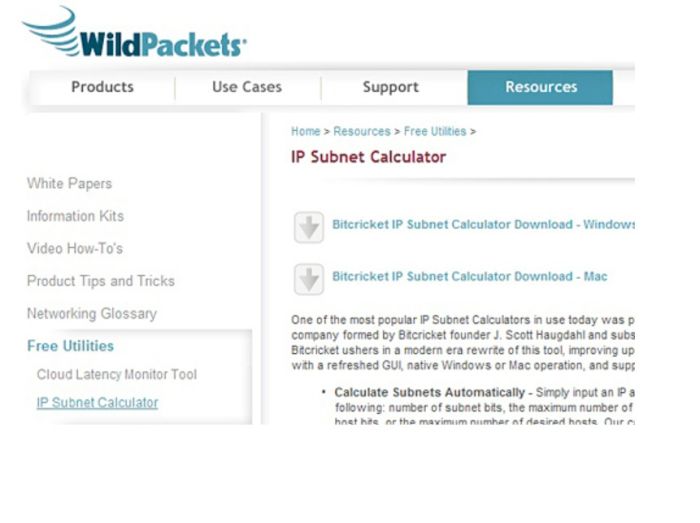
Task: Open Information Kits in sidebar
Action: pos(75,216)
